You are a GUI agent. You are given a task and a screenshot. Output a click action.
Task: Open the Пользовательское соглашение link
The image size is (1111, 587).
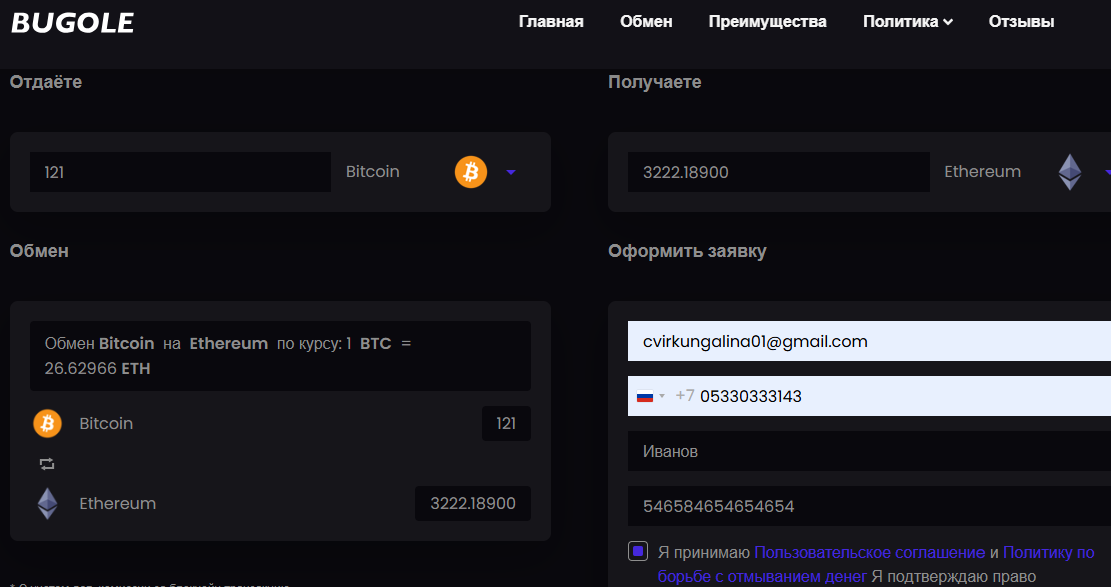[869, 552]
